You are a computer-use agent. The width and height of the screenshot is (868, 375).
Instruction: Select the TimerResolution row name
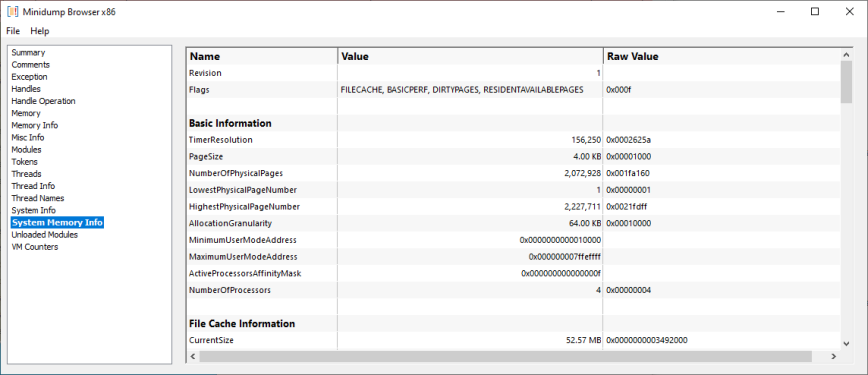point(220,140)
